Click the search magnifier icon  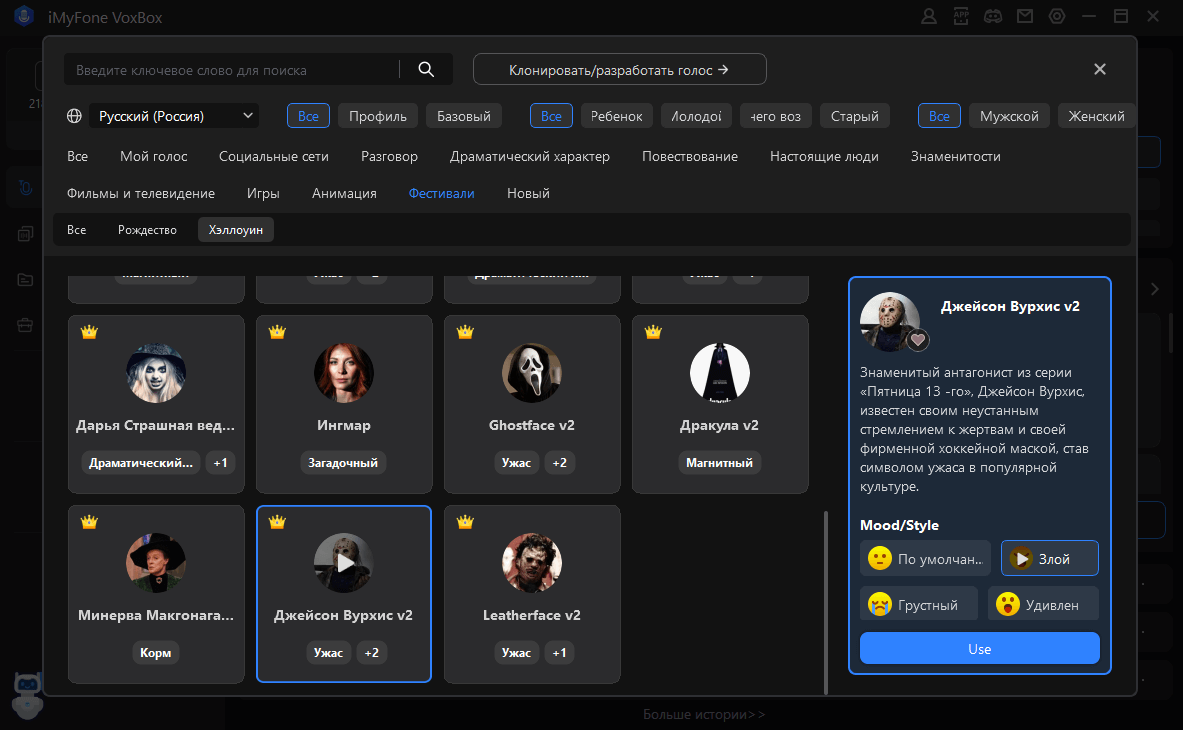click(x=426, y=69)
